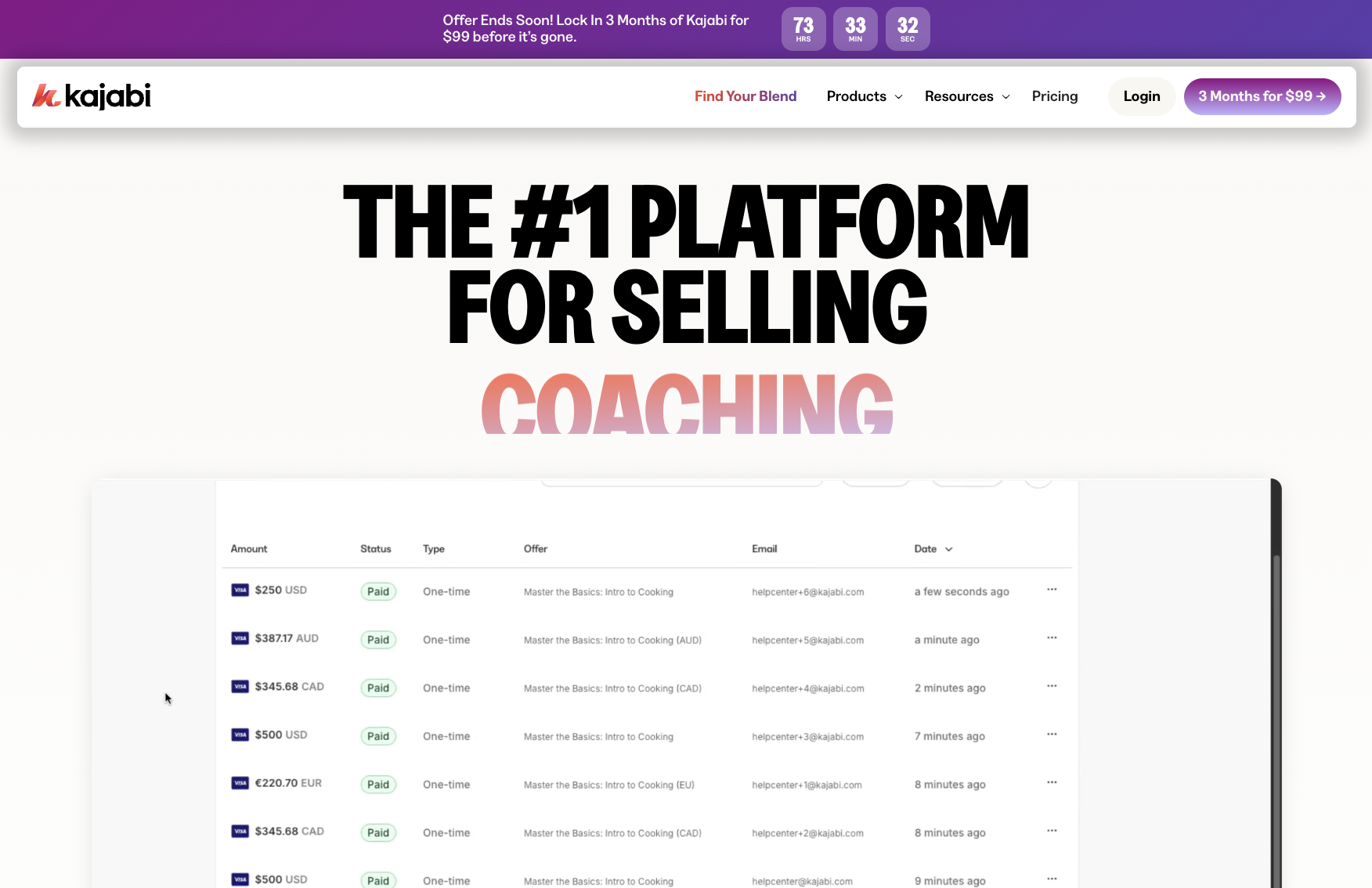The width and height of the screenshot is (1372, 888).
Task: Open more options for helpcenter+2 row
Action: click(1052, 832)
